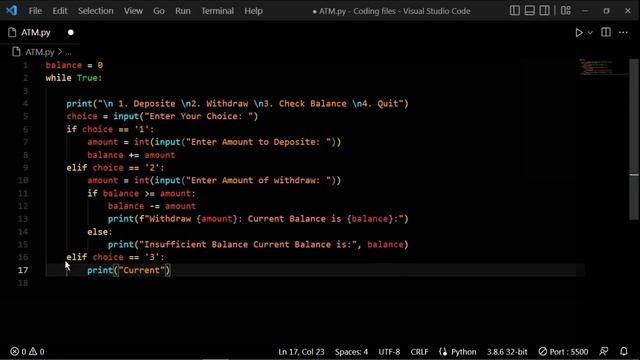
Task: Open the errors and warnings indicator
Action: click(x=27, y=351)
